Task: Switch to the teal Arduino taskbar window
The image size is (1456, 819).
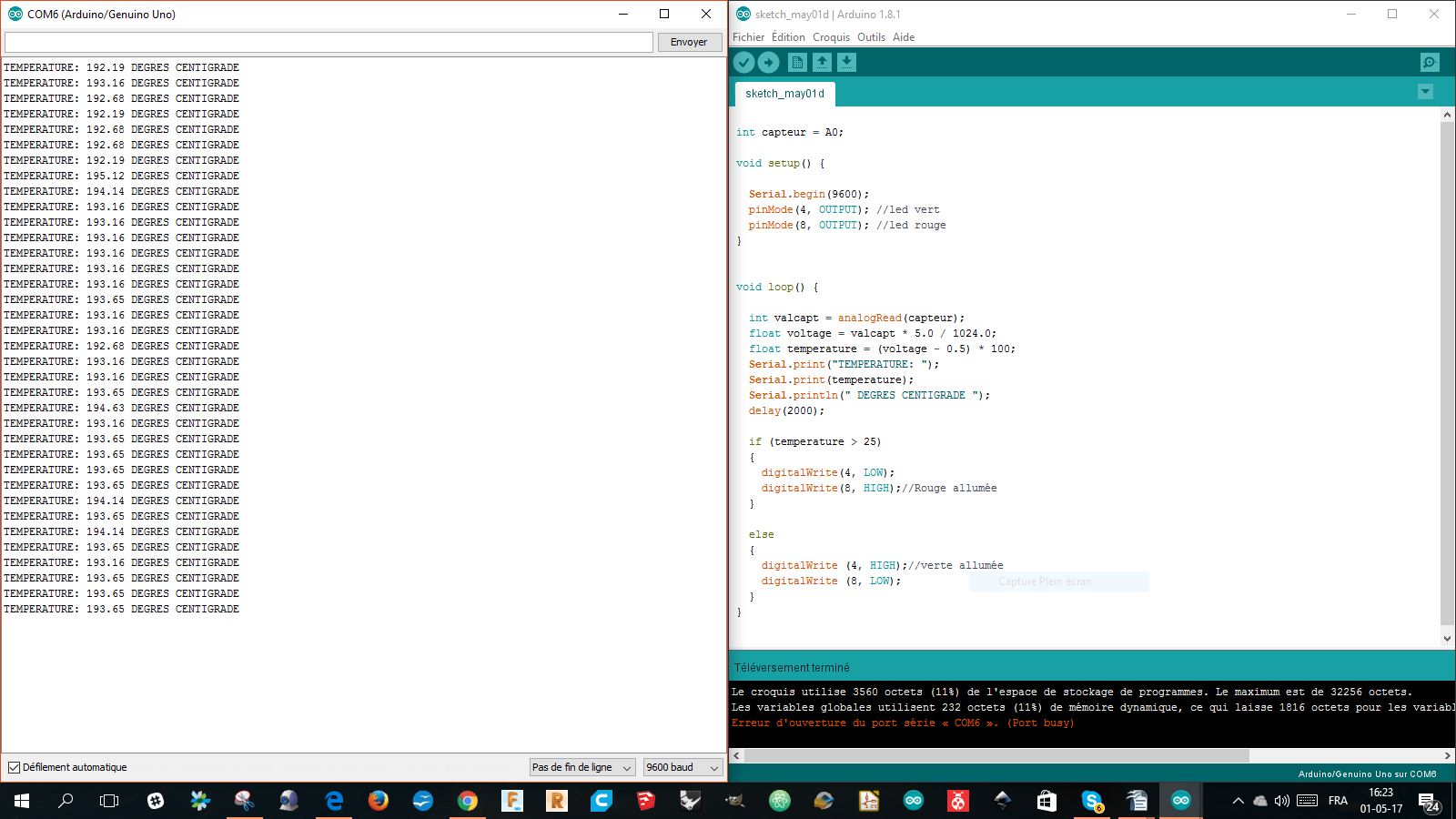Action: (x=1180, y=801)
